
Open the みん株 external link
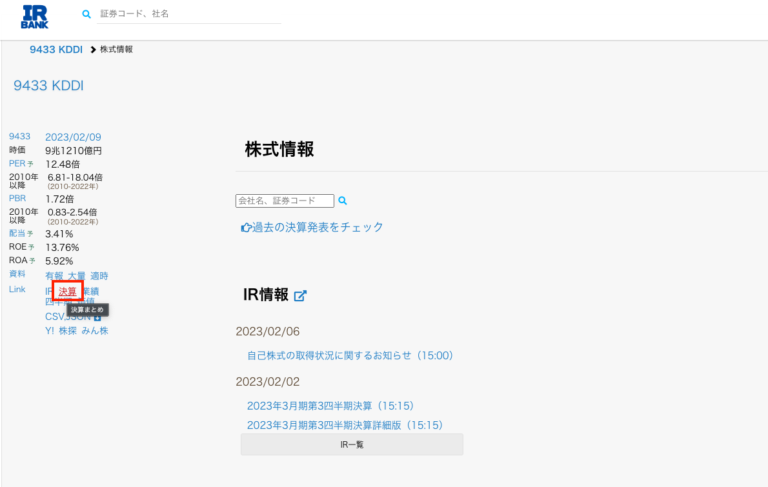click(x=95, y=331)
